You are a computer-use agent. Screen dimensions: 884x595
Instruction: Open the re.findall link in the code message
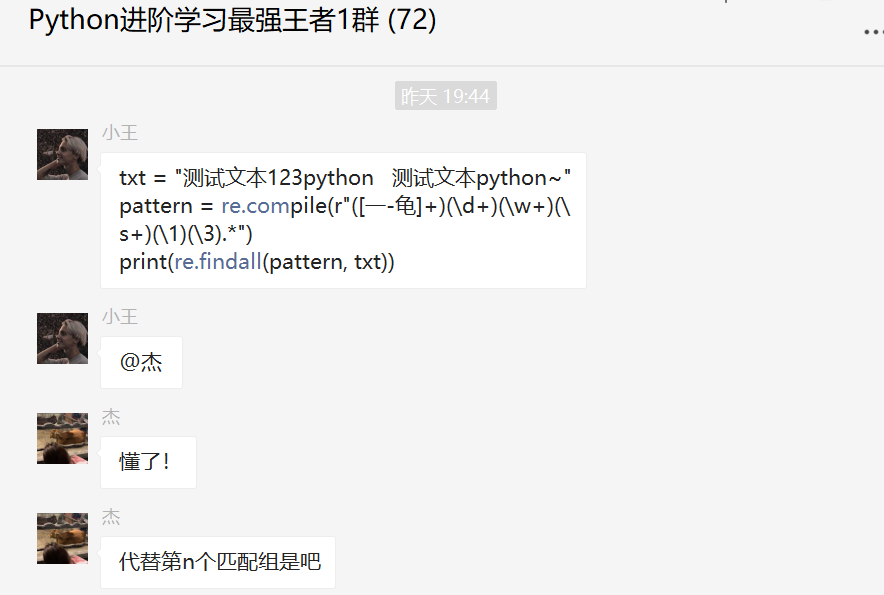point(218,262)
